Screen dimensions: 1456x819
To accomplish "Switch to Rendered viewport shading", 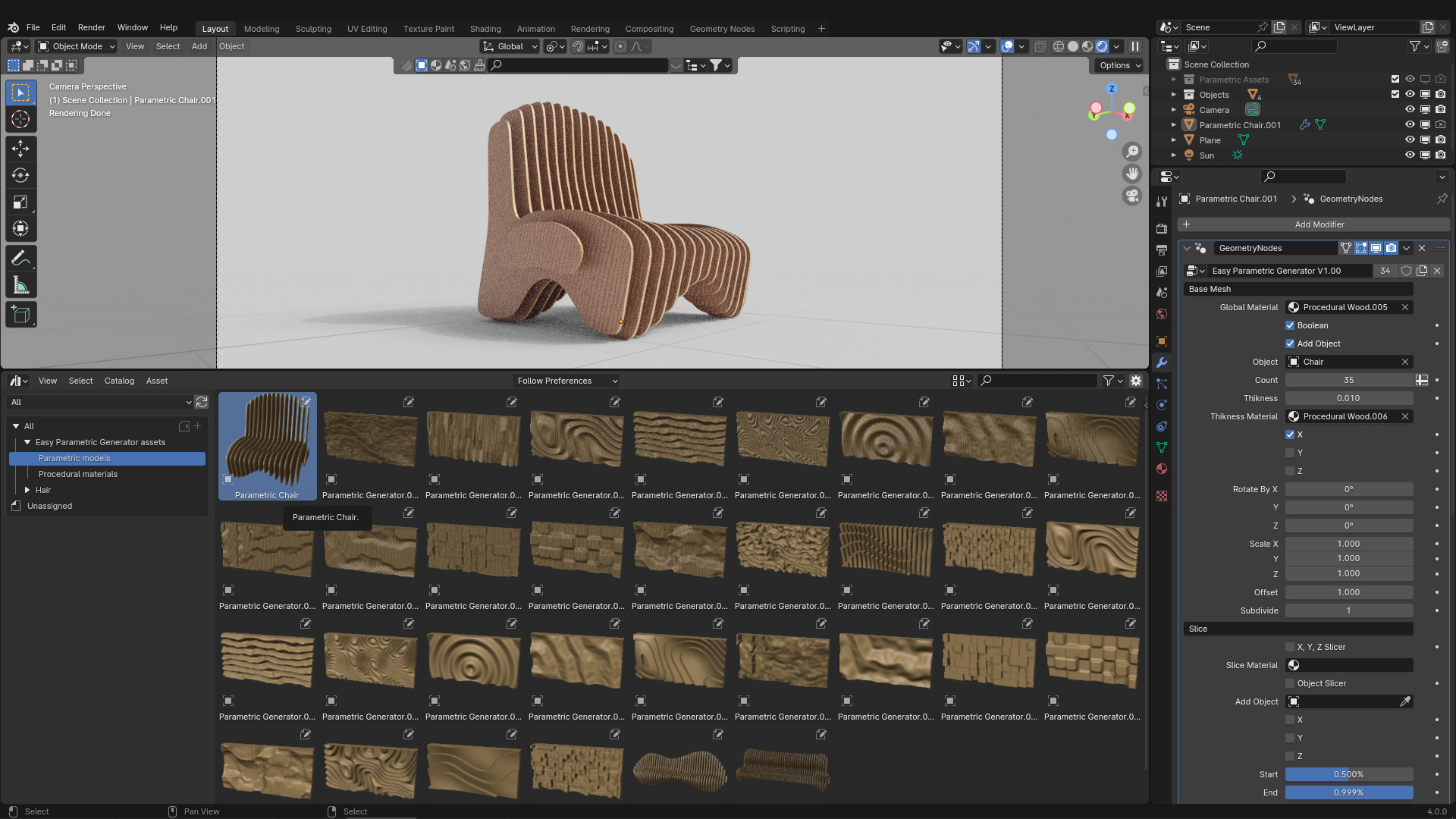I will tap(1102, 46).
